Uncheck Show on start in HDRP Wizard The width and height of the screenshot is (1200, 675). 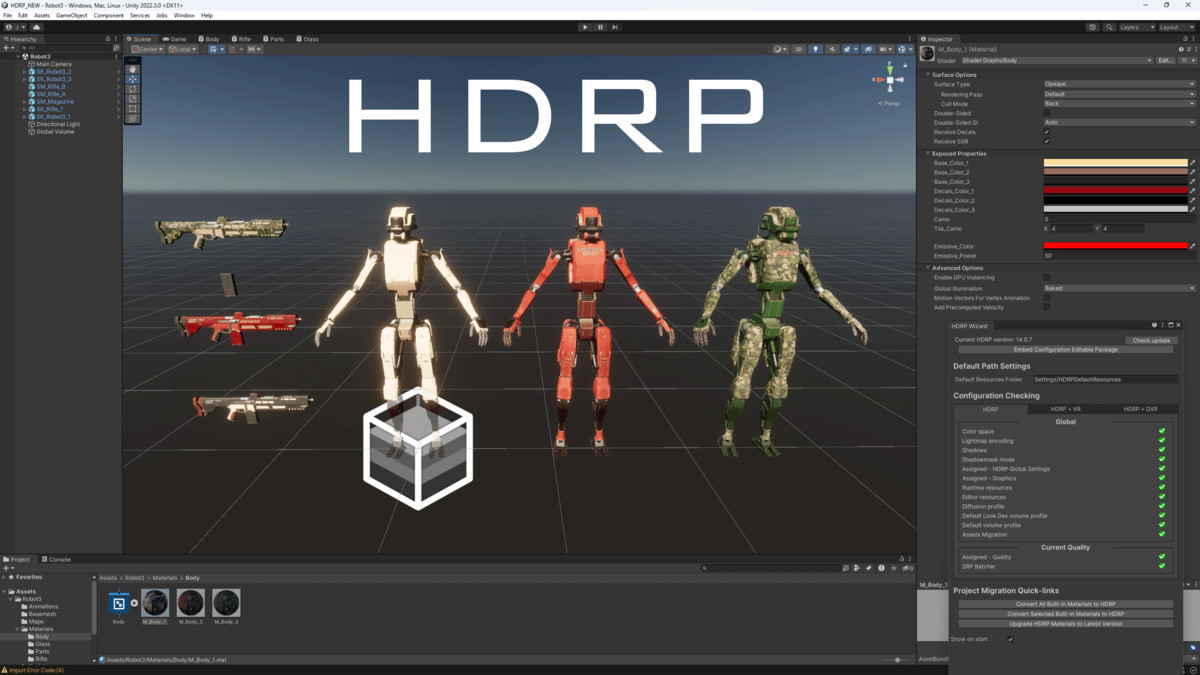[x=1010, y=639]
